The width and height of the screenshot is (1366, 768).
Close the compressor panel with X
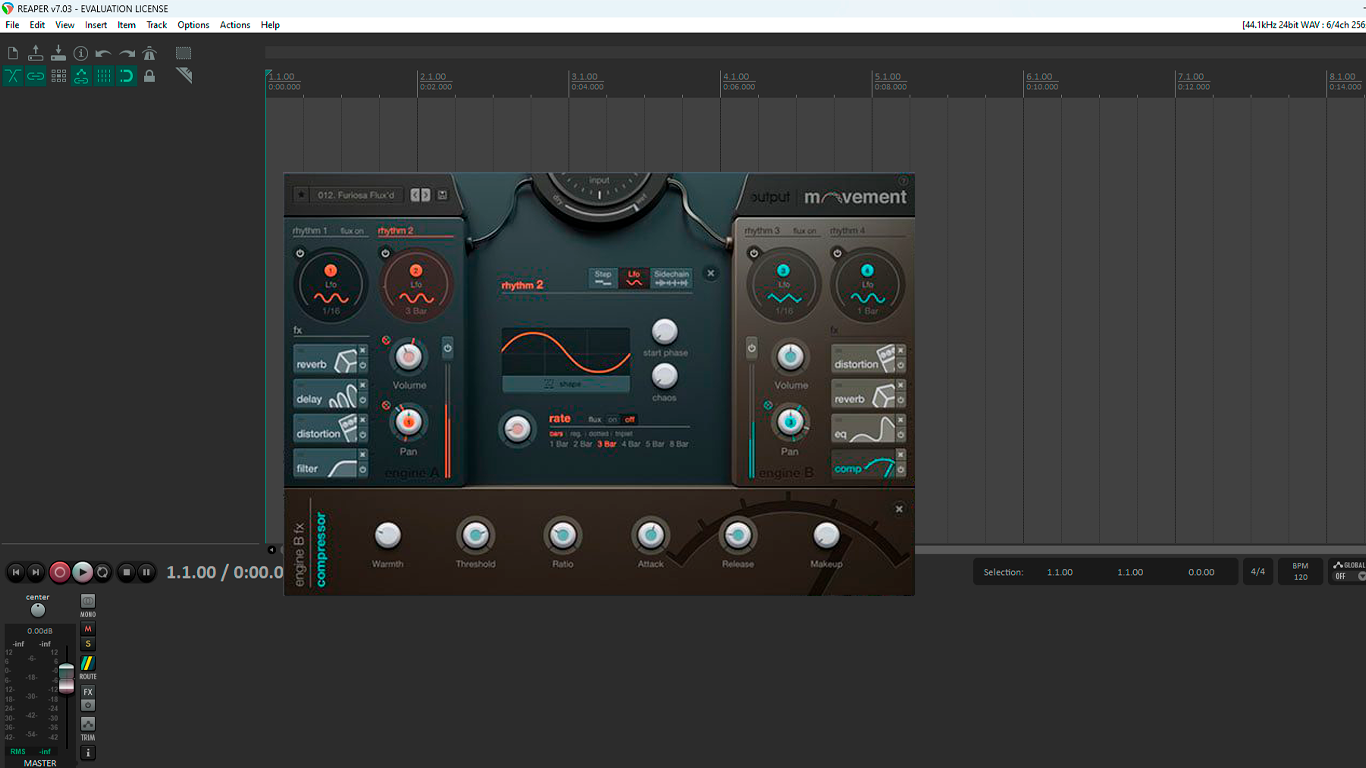click(x=899, y=509)
